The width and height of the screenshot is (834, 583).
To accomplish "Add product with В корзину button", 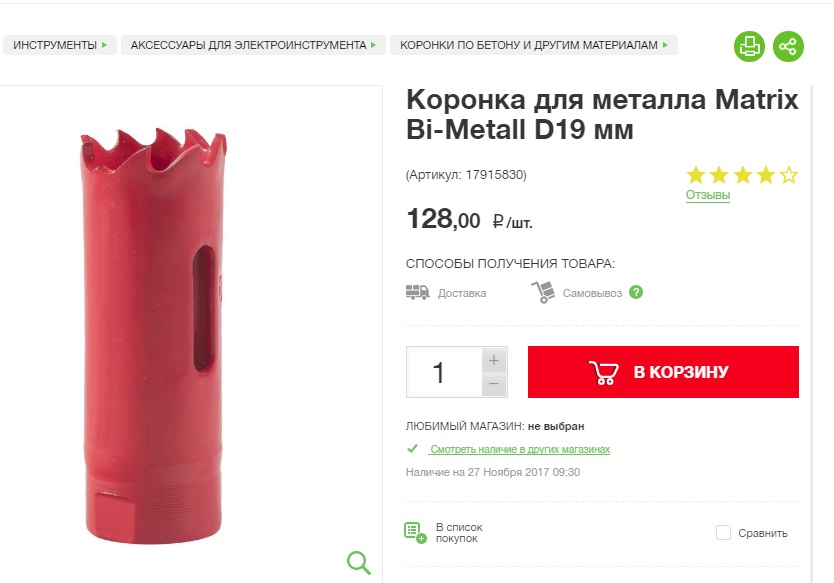I will coord(663,372).
